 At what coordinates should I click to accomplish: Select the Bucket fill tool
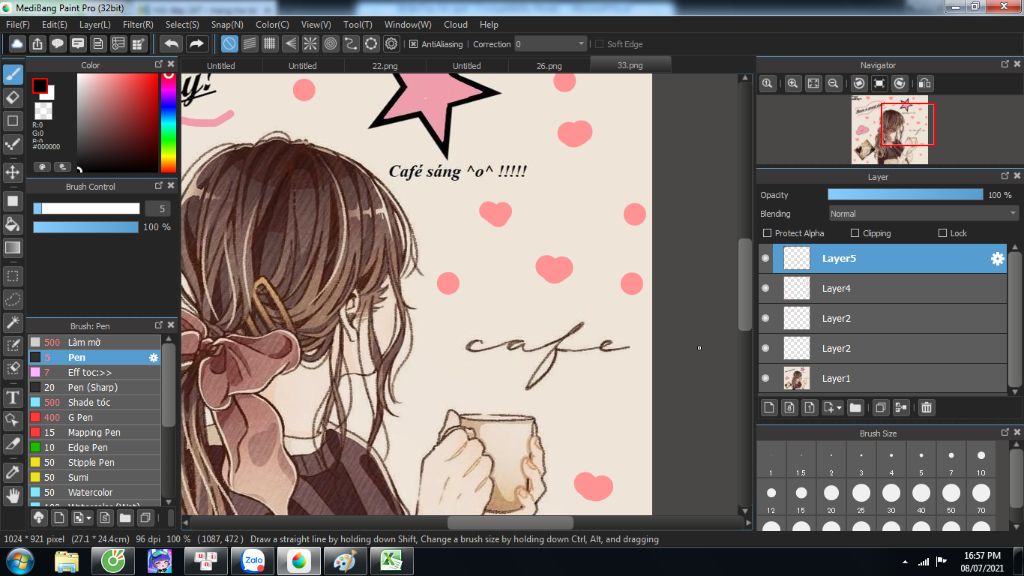point(13,225)
